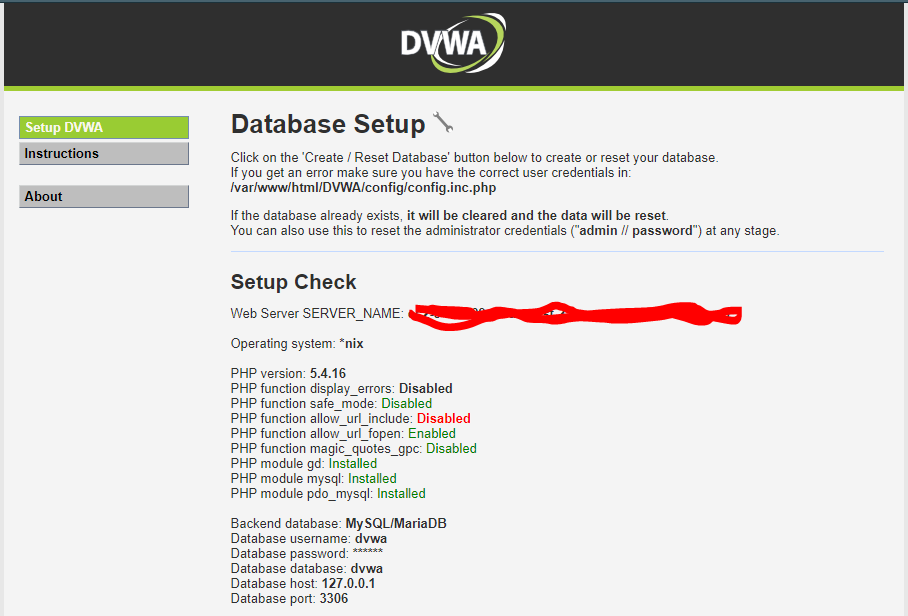Click the 'admin // password' credentials text
908x616 pixels.
[x=636, y=230]
